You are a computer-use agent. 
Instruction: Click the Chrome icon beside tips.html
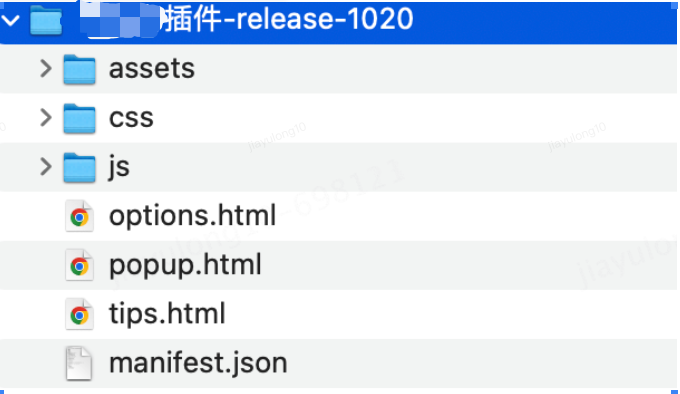click(79, 314)
